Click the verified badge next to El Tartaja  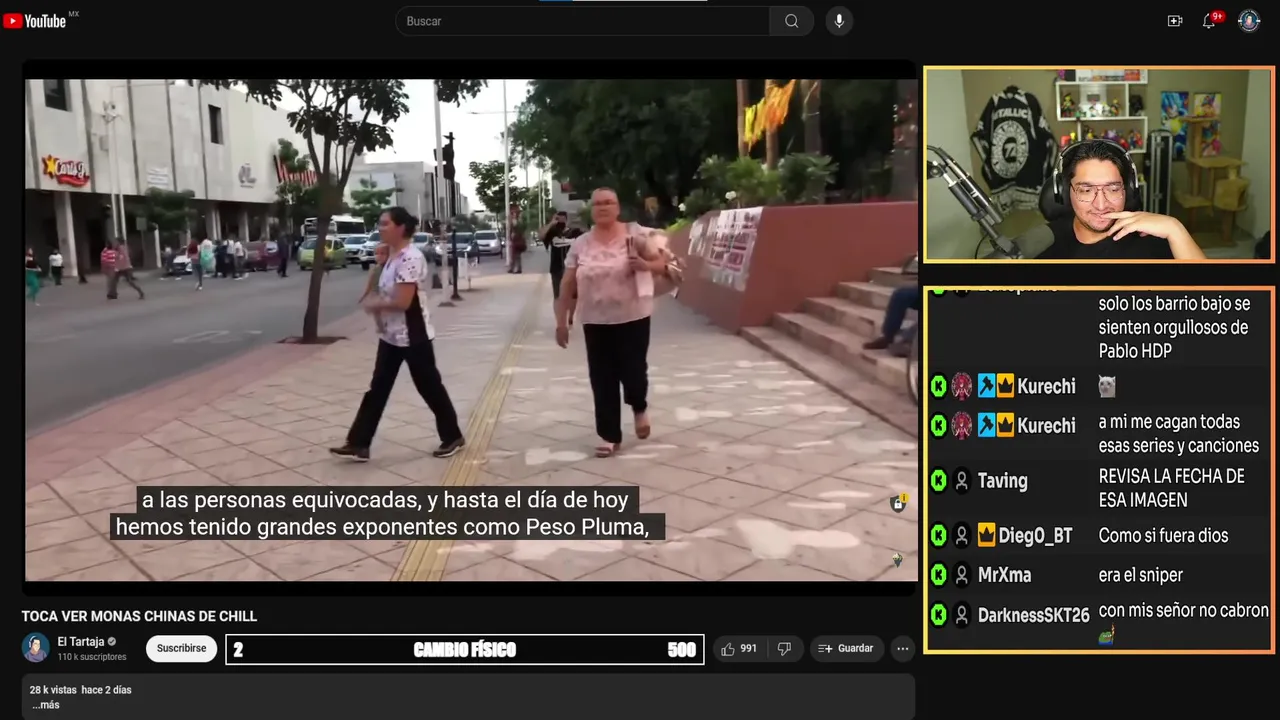click(112, 642)
